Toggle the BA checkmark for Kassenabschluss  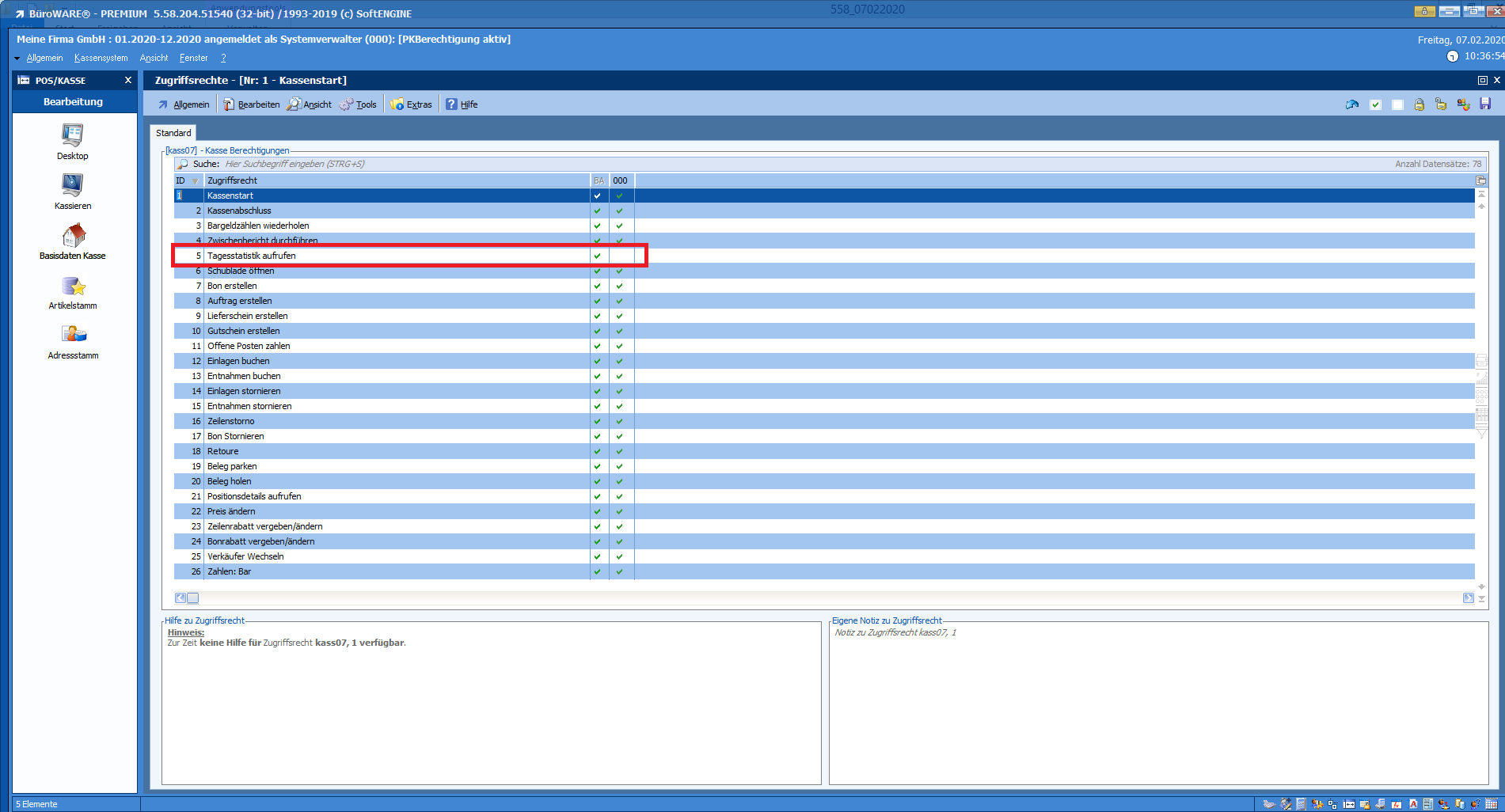tap(598, 211)
